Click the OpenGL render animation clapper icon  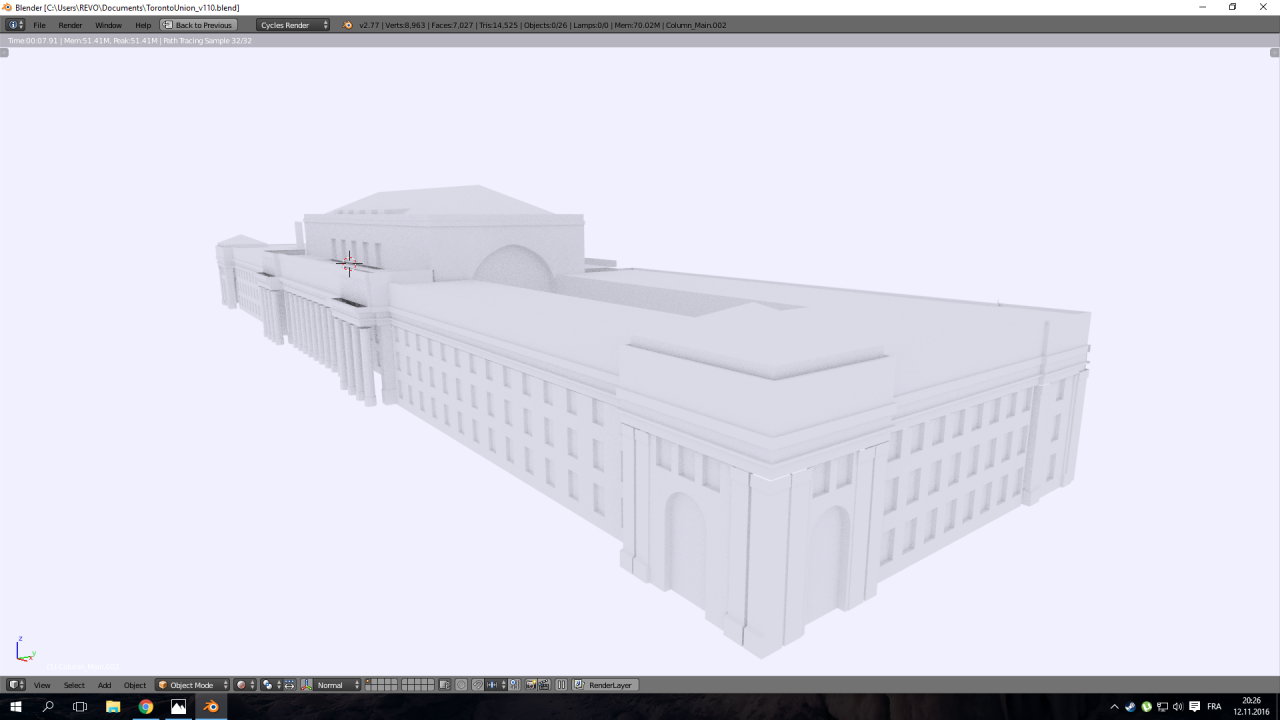tap(544, 685)
